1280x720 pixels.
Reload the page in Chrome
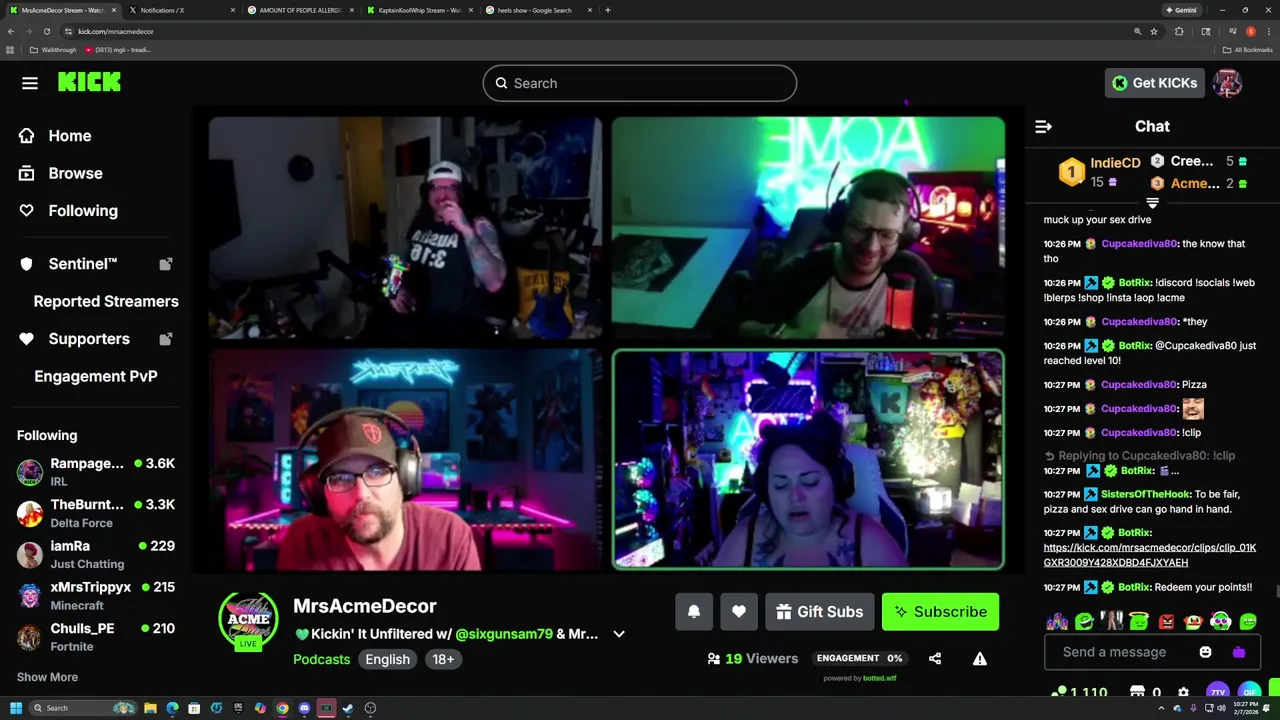46,31
